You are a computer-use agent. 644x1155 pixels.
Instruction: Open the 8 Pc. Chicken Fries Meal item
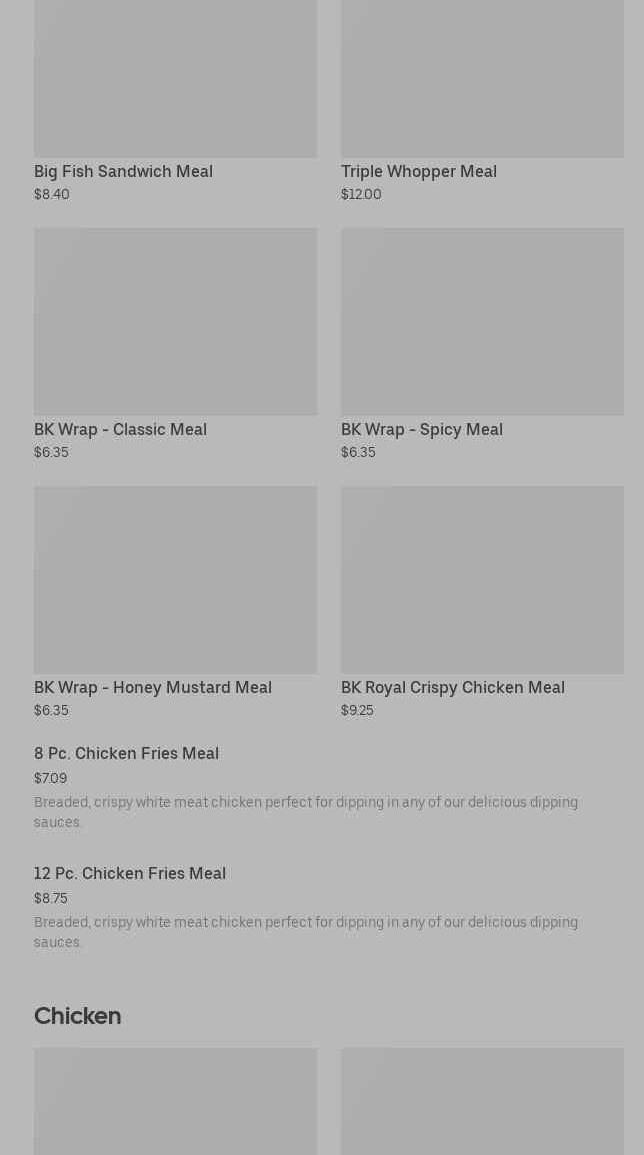click(126, 754)
